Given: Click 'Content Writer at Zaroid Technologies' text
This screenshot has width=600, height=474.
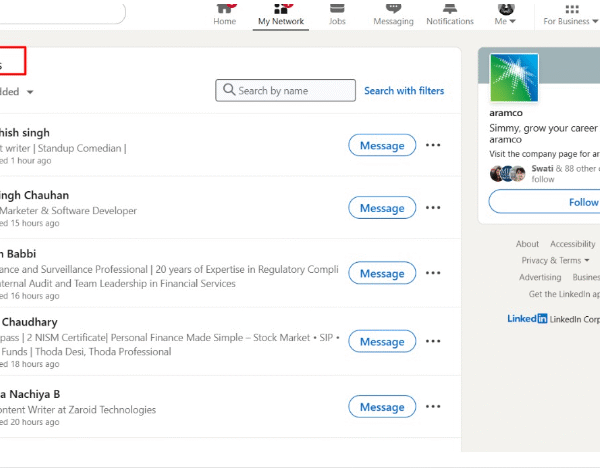Looking at the screenshot, I should [x=78, y=410].
